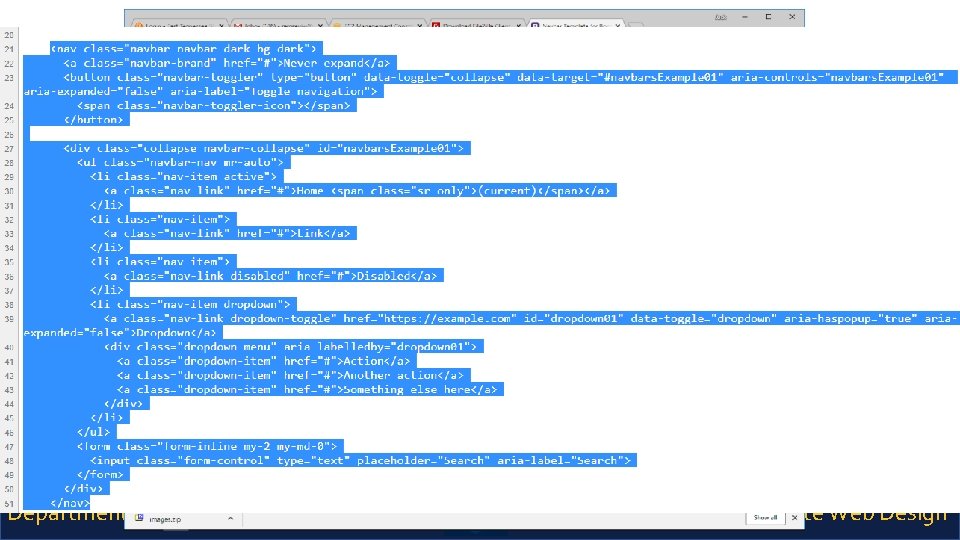Screen dimensions: 960x540
Task: Click Show all downloads
Action: pyautogui.click(x=765, y=518)
